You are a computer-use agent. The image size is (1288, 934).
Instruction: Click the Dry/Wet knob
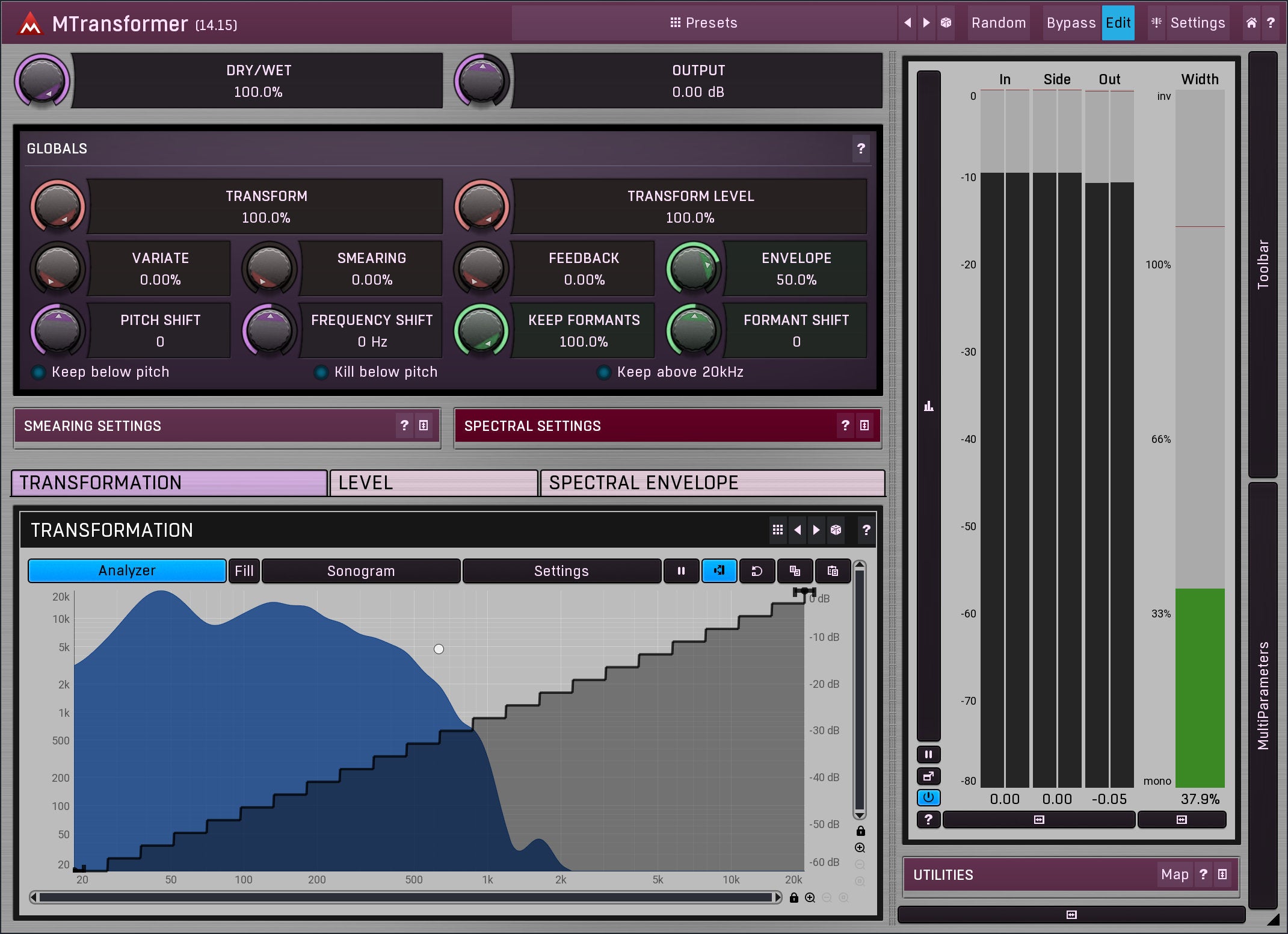click(42, 81)
